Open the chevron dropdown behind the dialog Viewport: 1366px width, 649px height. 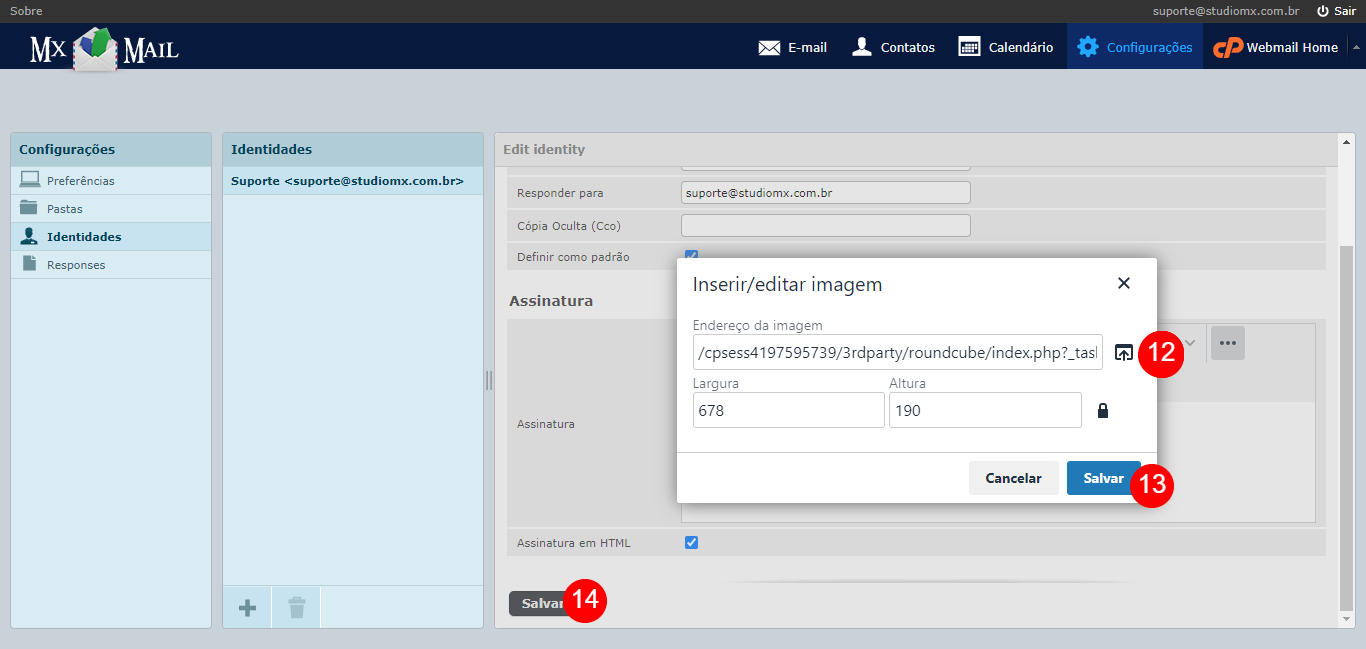(x=1189, y=342)
